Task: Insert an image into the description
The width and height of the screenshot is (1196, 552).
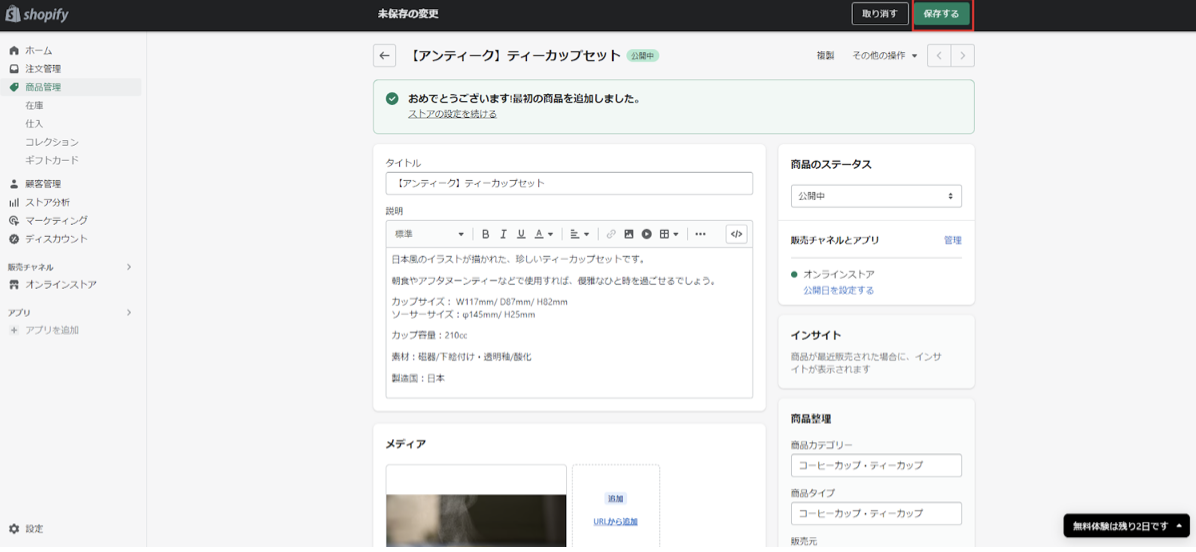Action: click(x=629, y=234)
